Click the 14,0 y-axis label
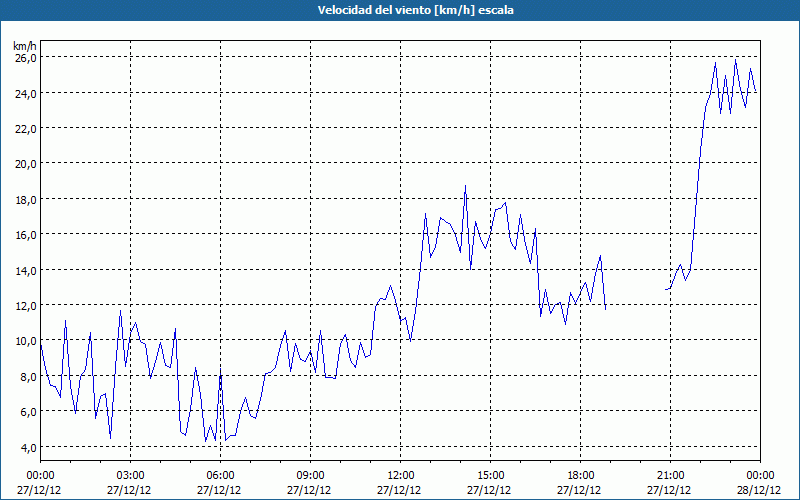The height and width of the screenshot is (500, 800). [25, 270]
